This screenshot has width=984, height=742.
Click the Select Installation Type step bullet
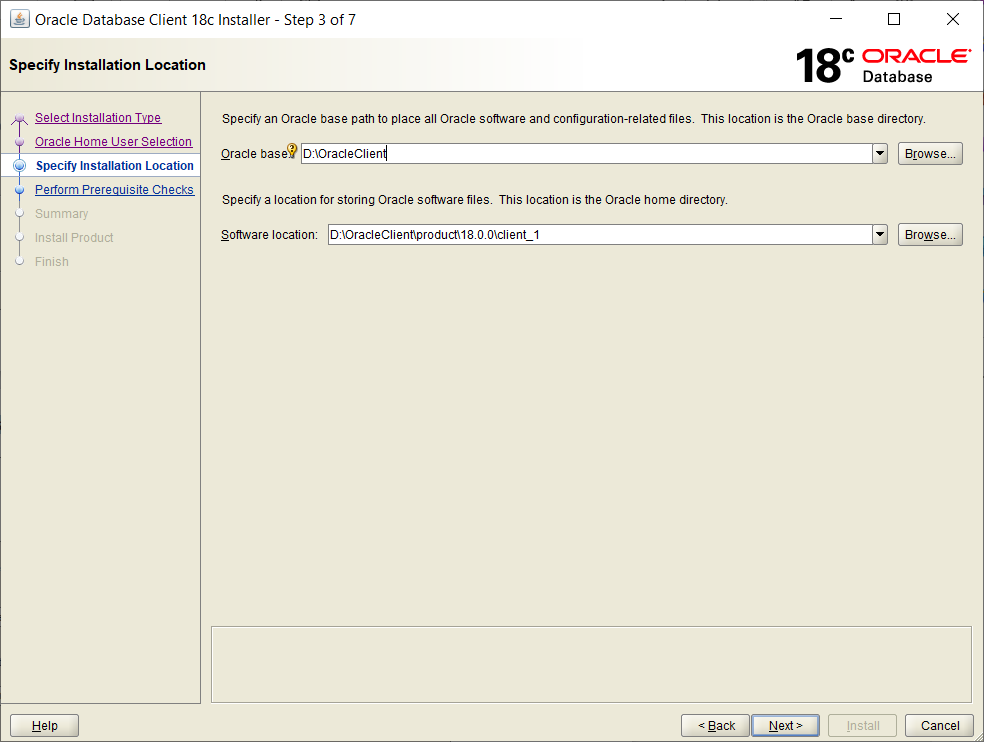point(19,118)
